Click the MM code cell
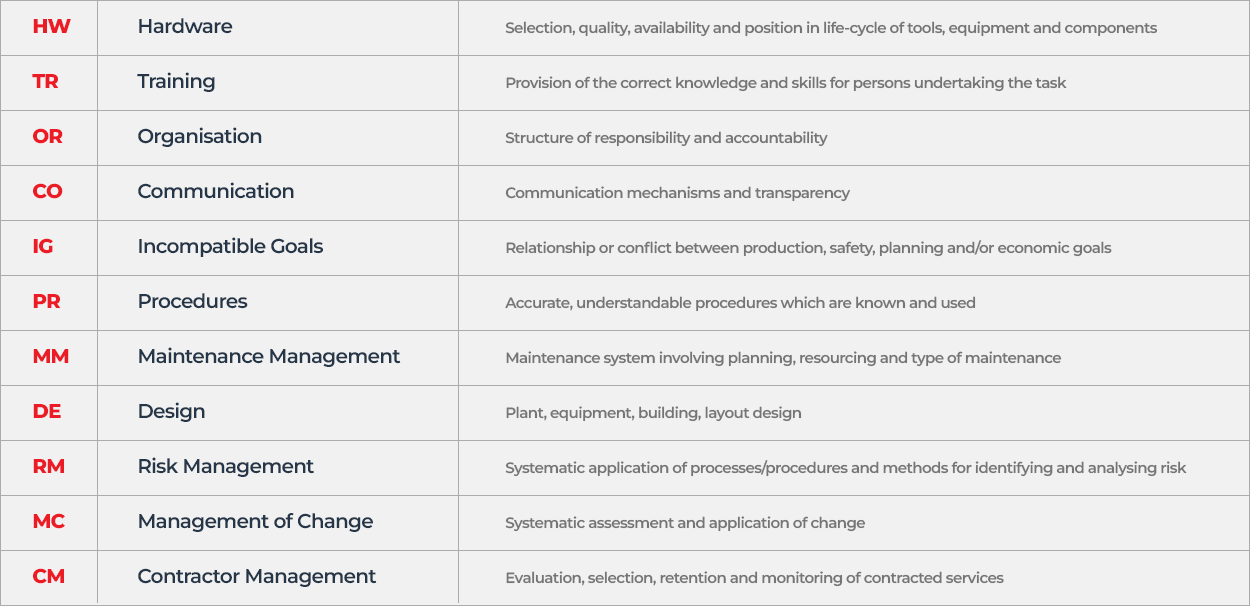1250x606 pixels. (51, 357)
